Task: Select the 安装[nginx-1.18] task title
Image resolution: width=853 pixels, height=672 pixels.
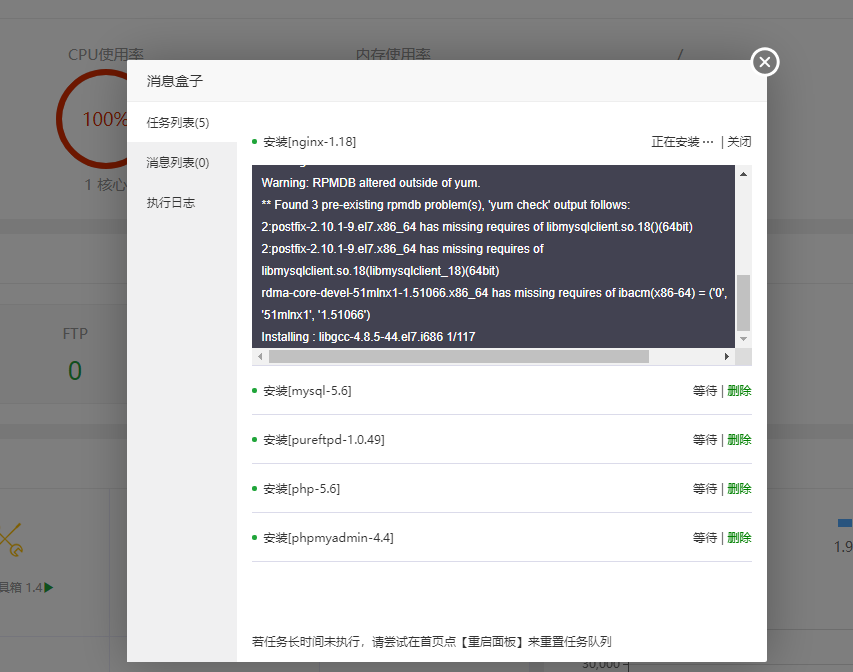Action: pyautogui.click(x=310, y=142)
